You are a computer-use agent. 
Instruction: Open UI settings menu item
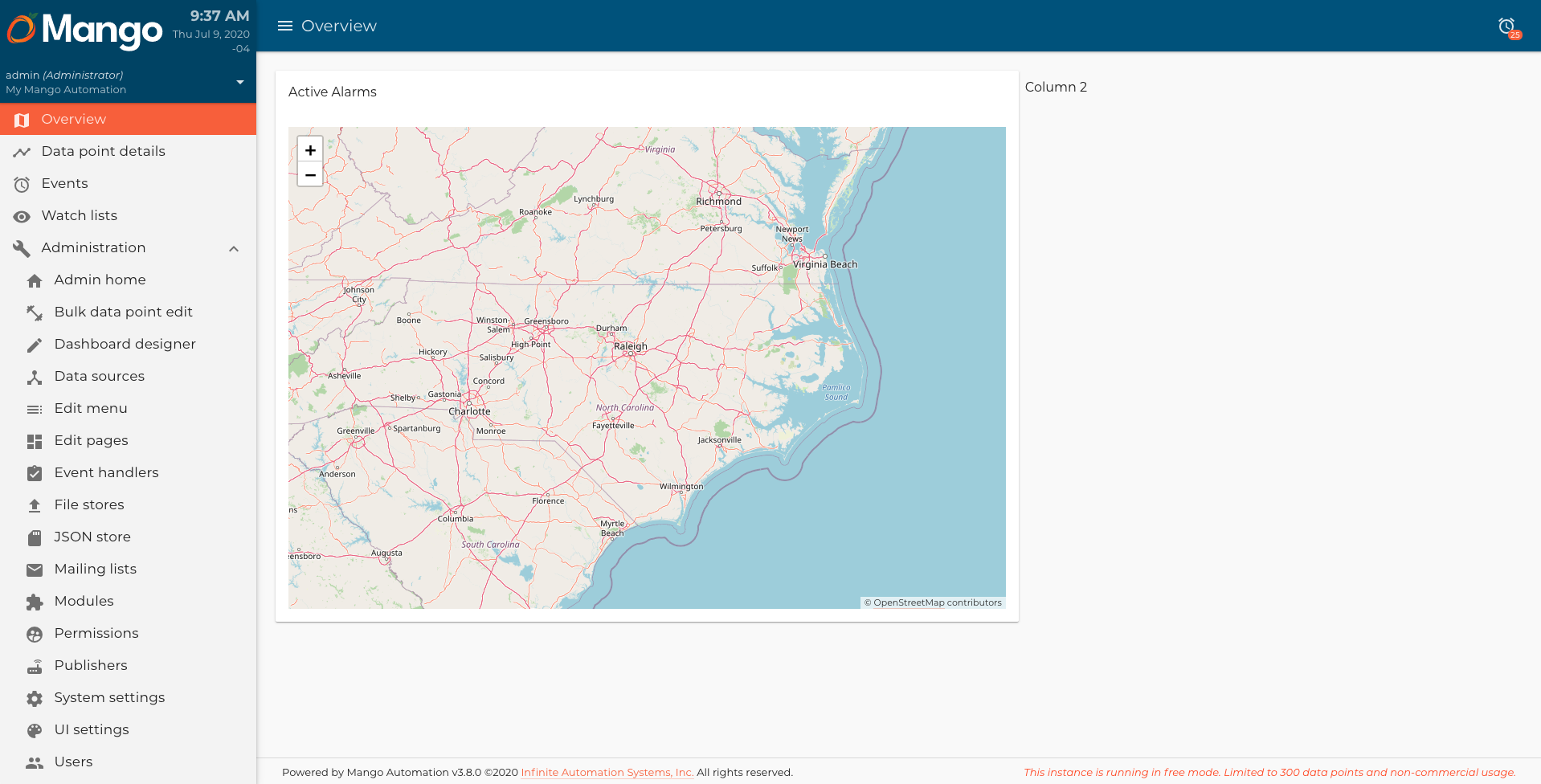[128, 729]
